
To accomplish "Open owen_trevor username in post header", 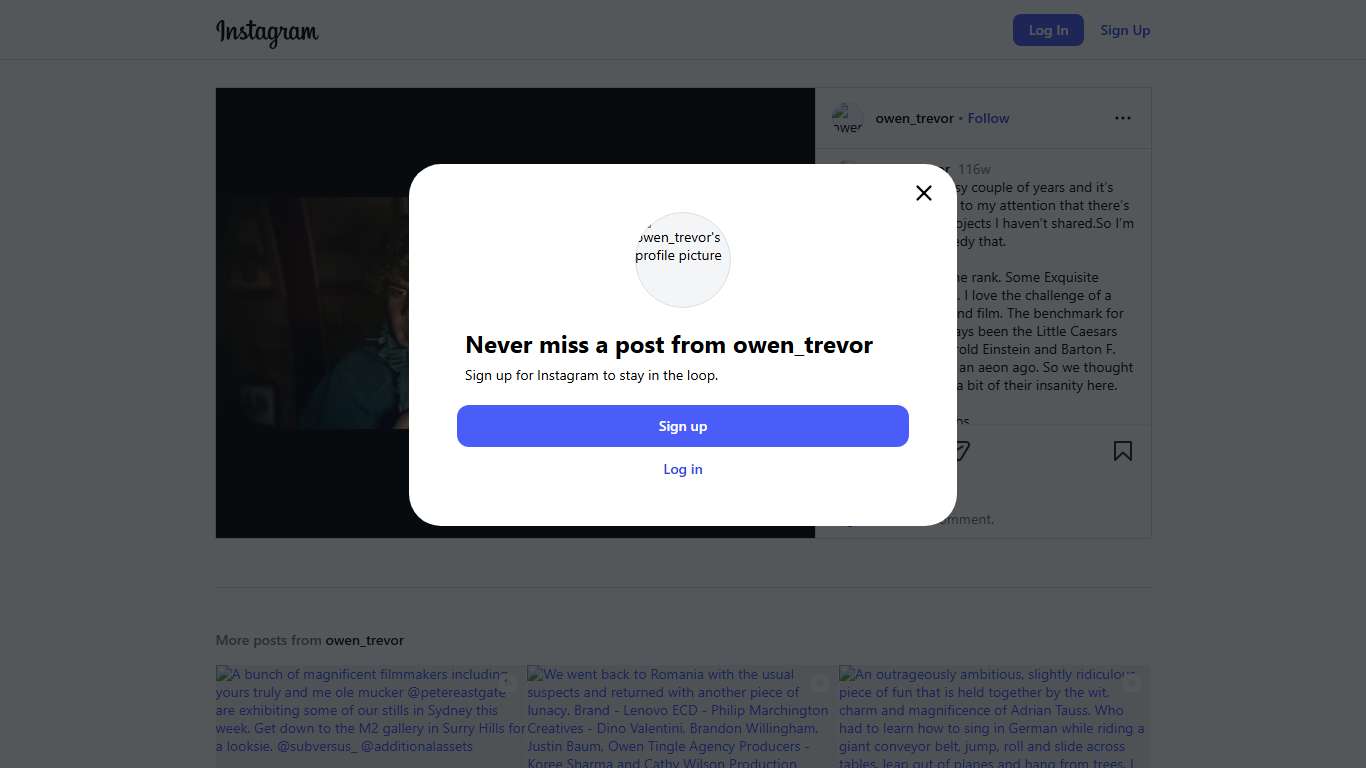I will [x=914, y=118].
